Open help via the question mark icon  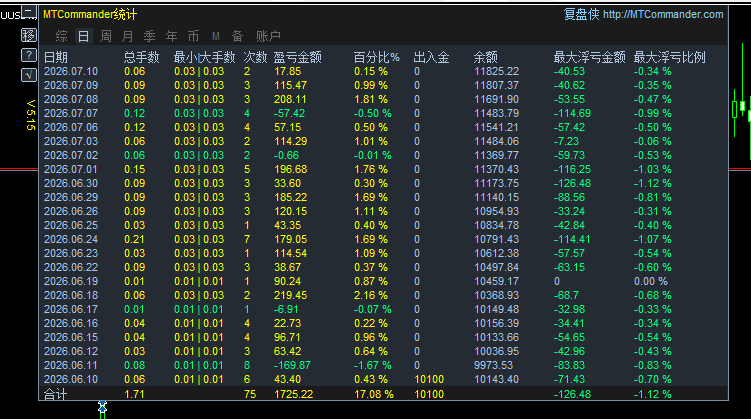pyautogui.click(x=29, y=55)
